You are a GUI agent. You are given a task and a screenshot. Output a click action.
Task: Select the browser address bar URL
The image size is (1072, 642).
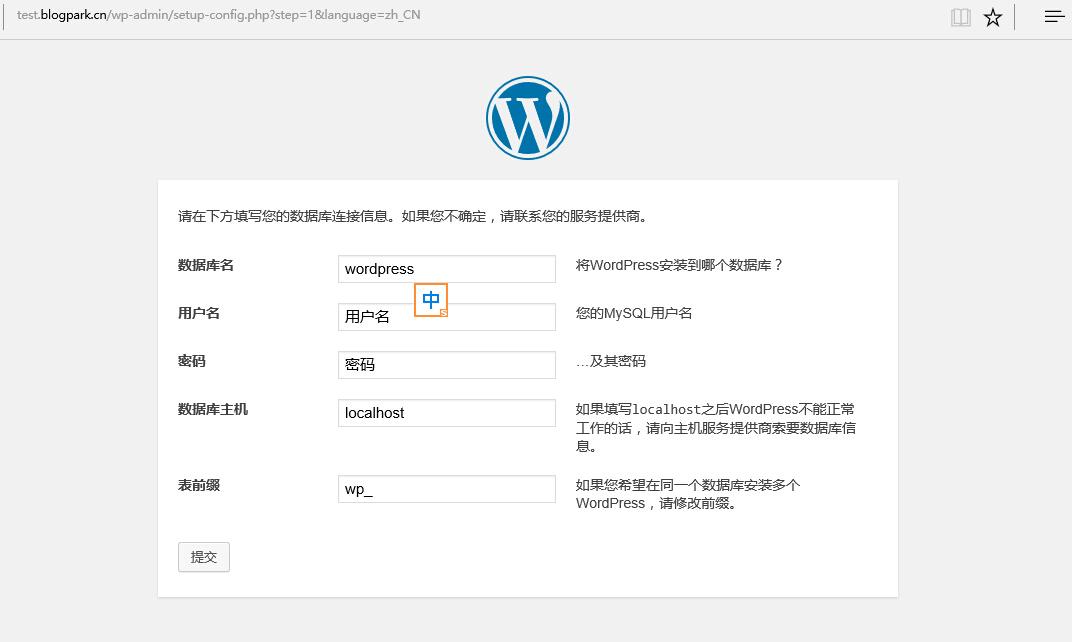click(x=219, y=15)
